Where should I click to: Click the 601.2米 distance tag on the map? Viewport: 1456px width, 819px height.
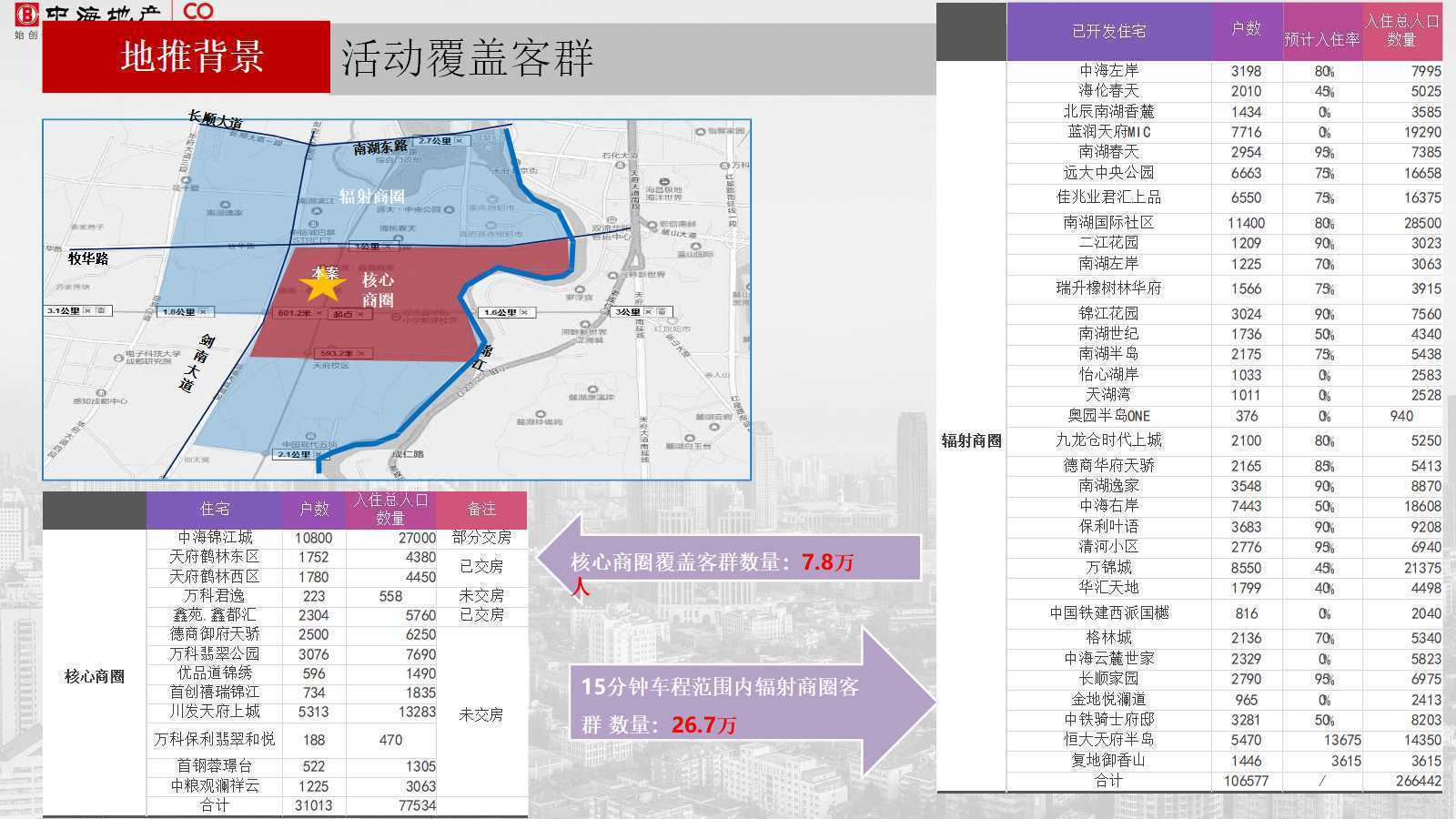pyautogui.click(x=298, y=313)
